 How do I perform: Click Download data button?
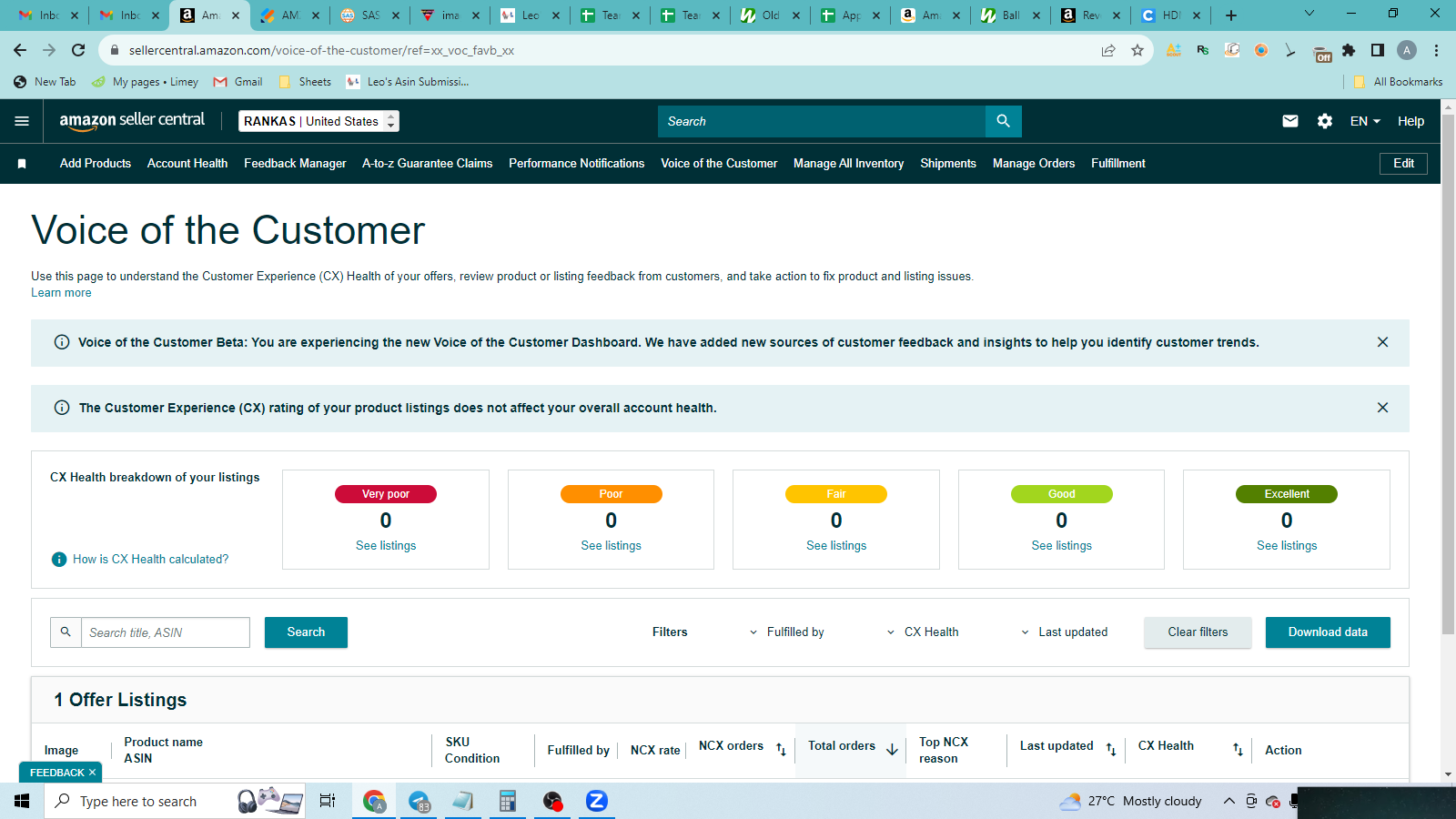(1328, 632)
